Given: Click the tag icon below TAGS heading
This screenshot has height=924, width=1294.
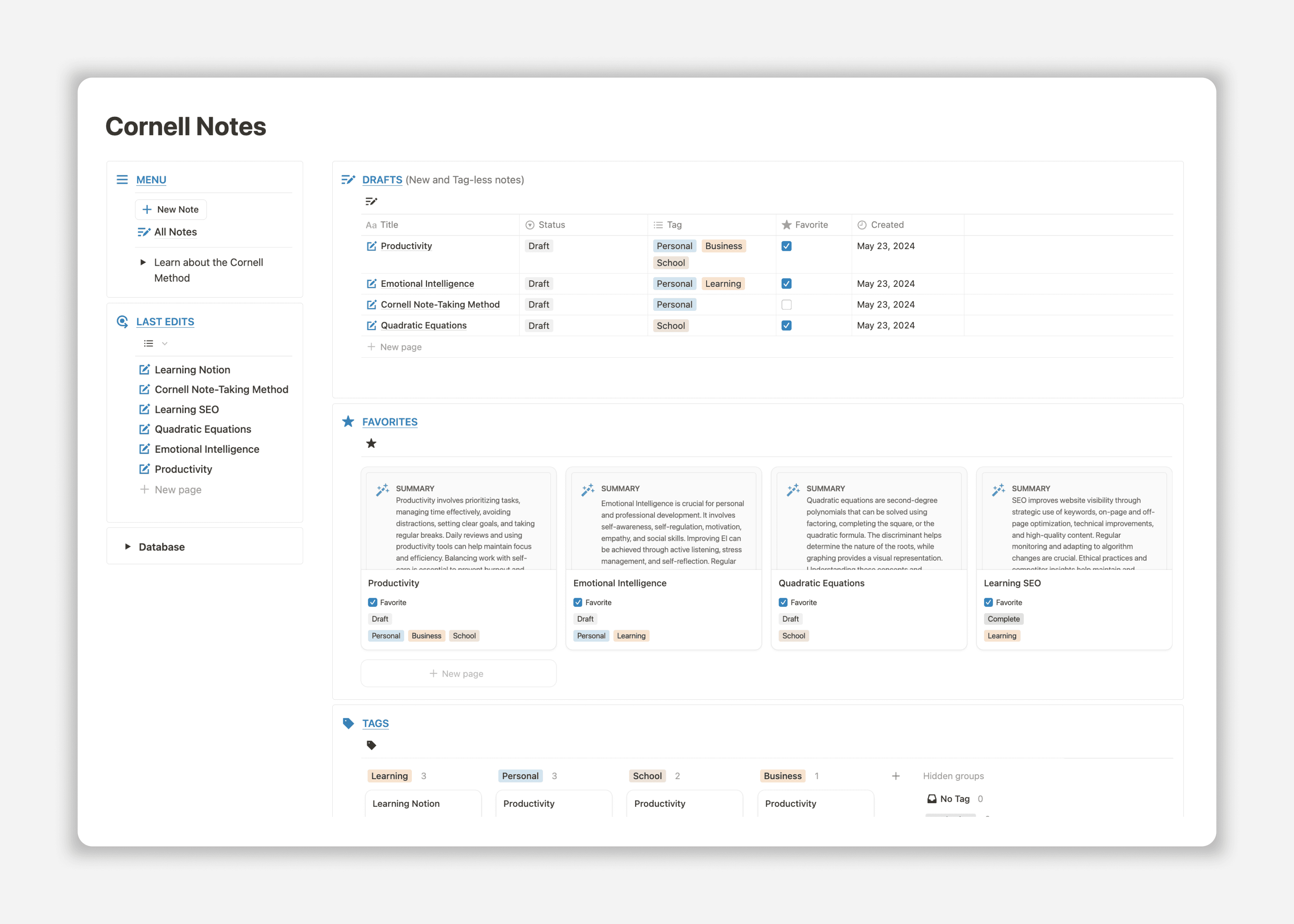Looking at the screenshot, I should pyautogui.click(x=372, y=745).
